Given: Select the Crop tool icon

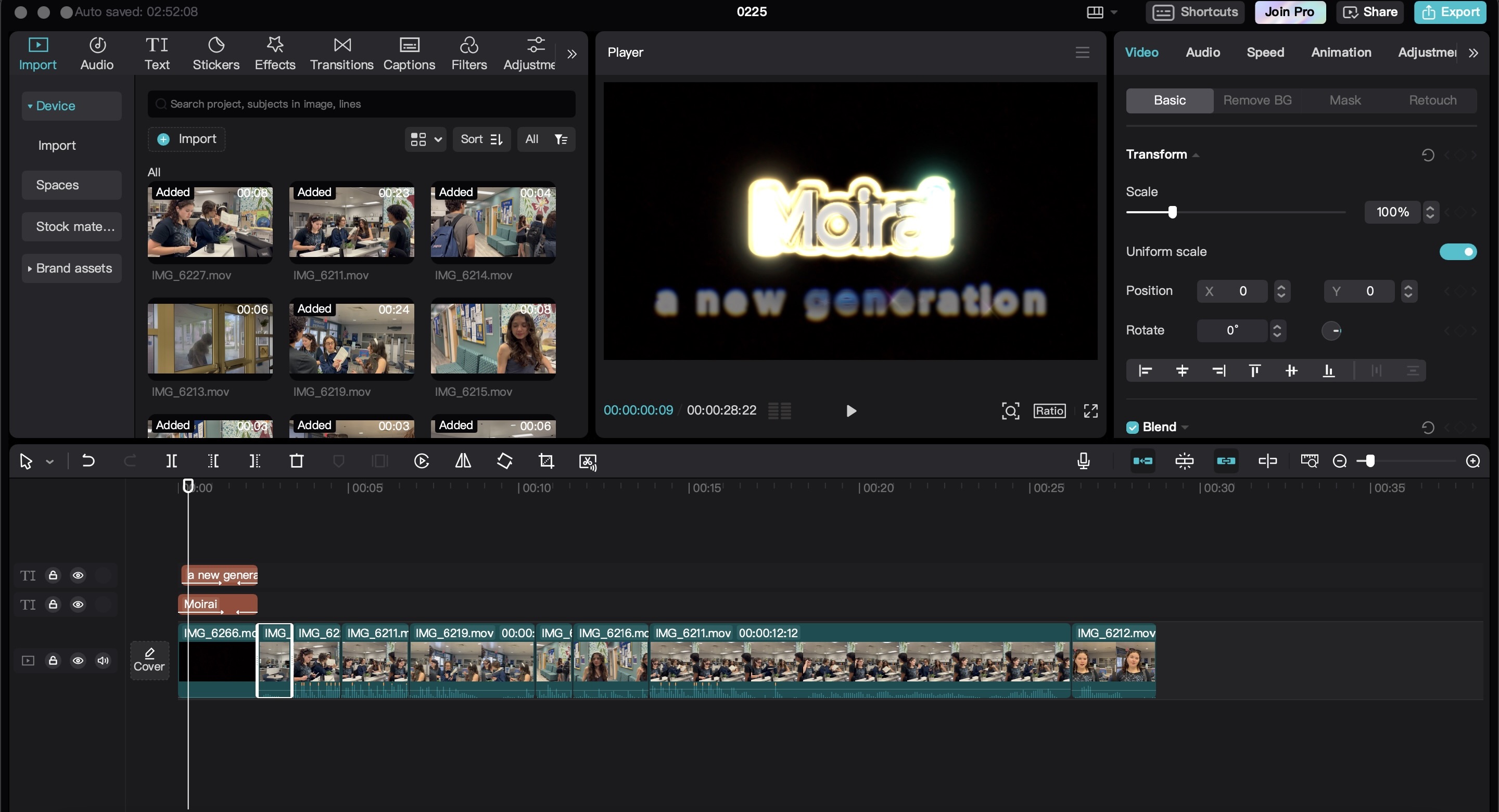Looking at the screenshot, I should 546,461.
